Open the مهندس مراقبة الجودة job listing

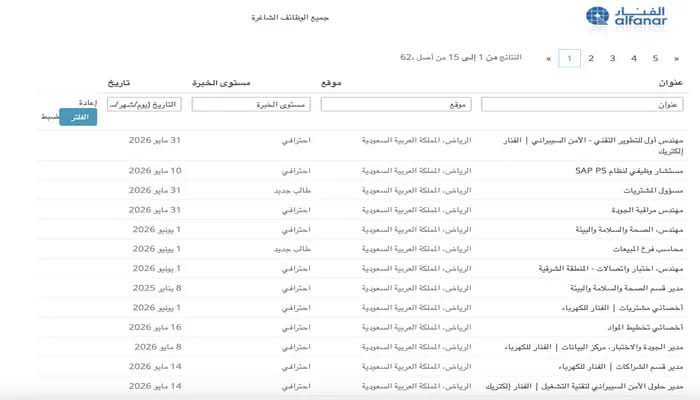tap(647, 210)
